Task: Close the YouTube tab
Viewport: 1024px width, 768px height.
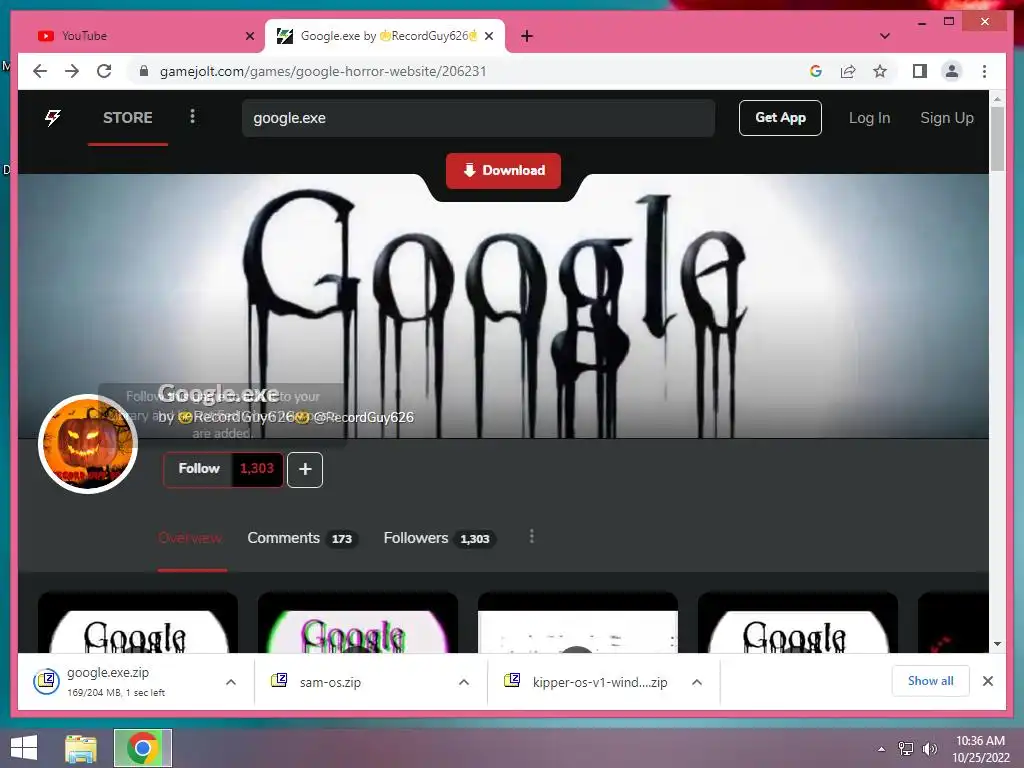Action: (249, 36)
